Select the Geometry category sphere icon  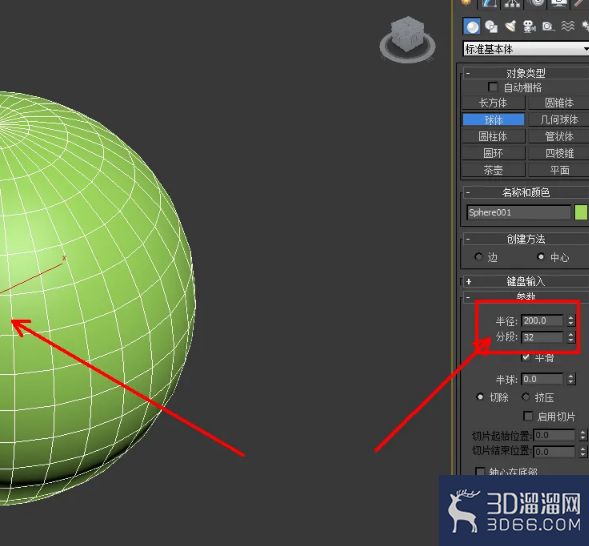click(471, 26)
